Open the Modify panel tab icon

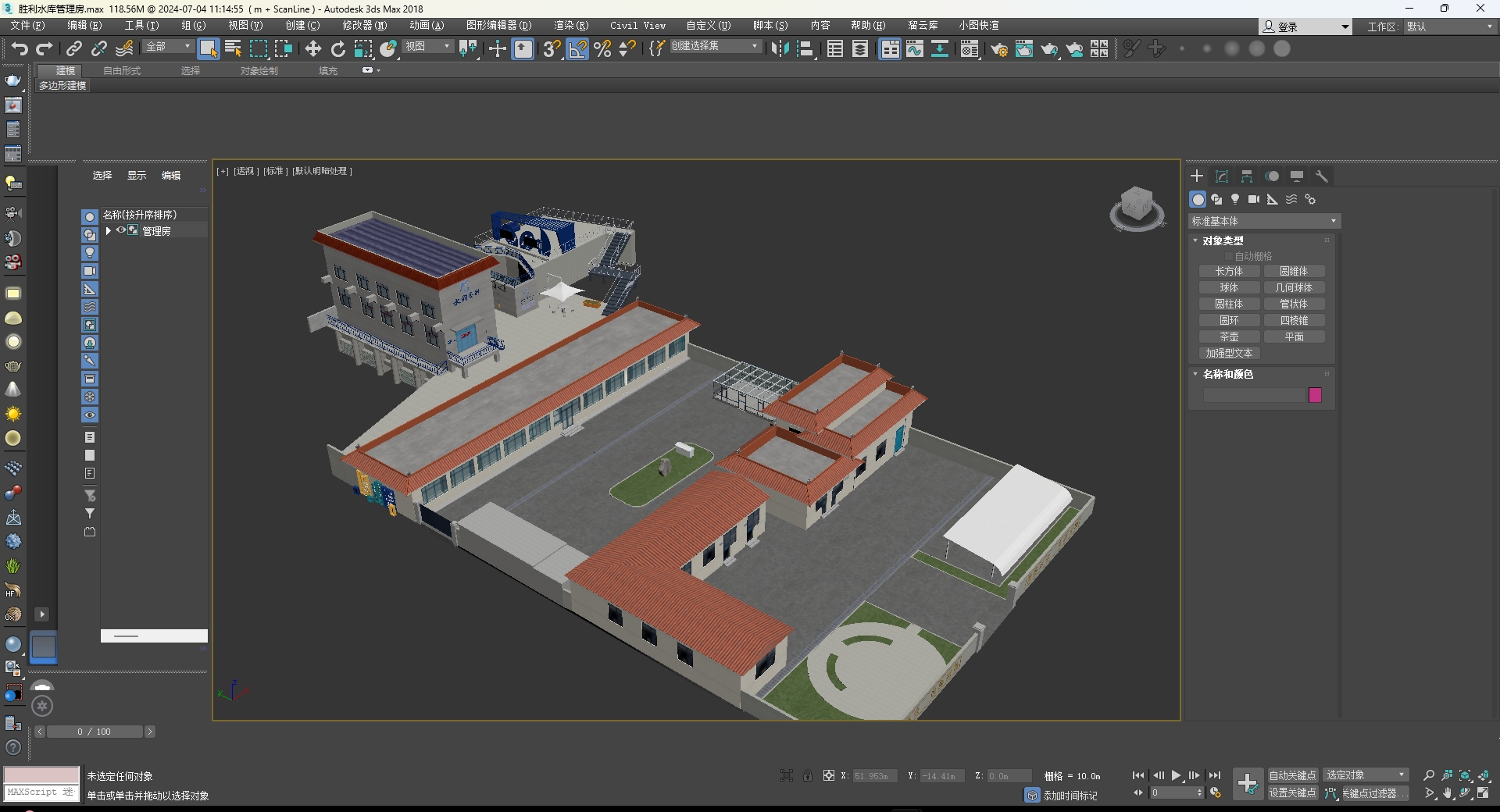pos(1222,176)
